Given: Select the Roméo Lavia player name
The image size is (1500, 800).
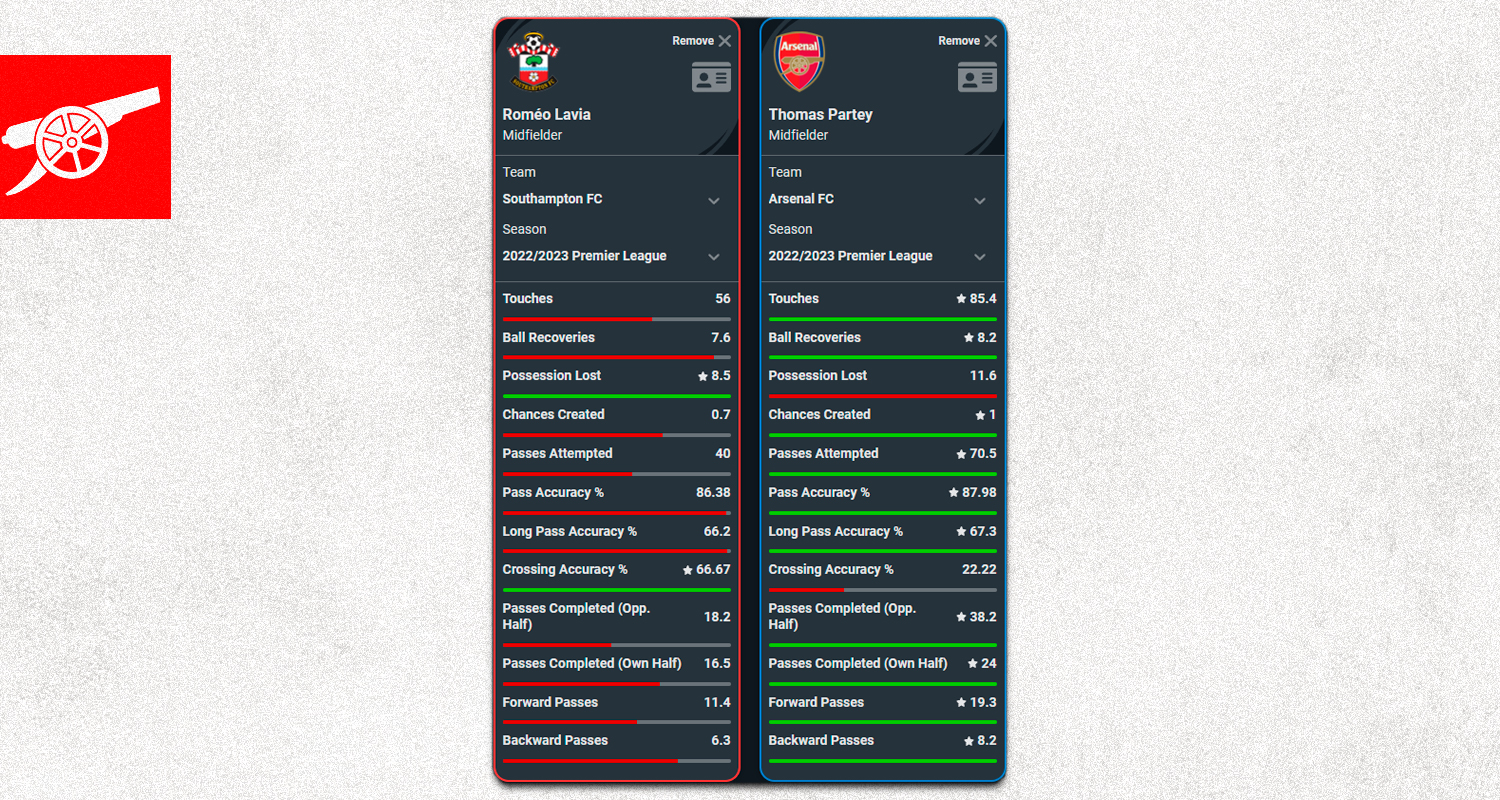Looking at the screenshot, I should [547, 115].
